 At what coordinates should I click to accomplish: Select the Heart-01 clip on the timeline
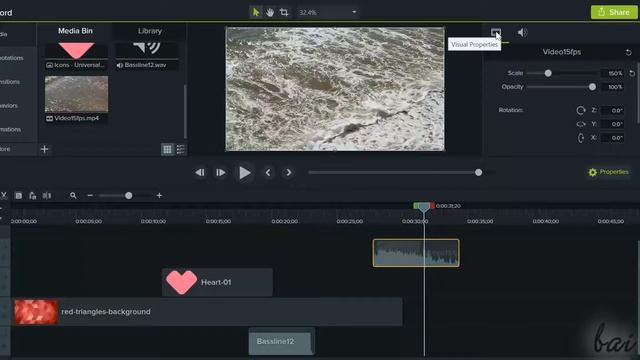tap(218, 282)
